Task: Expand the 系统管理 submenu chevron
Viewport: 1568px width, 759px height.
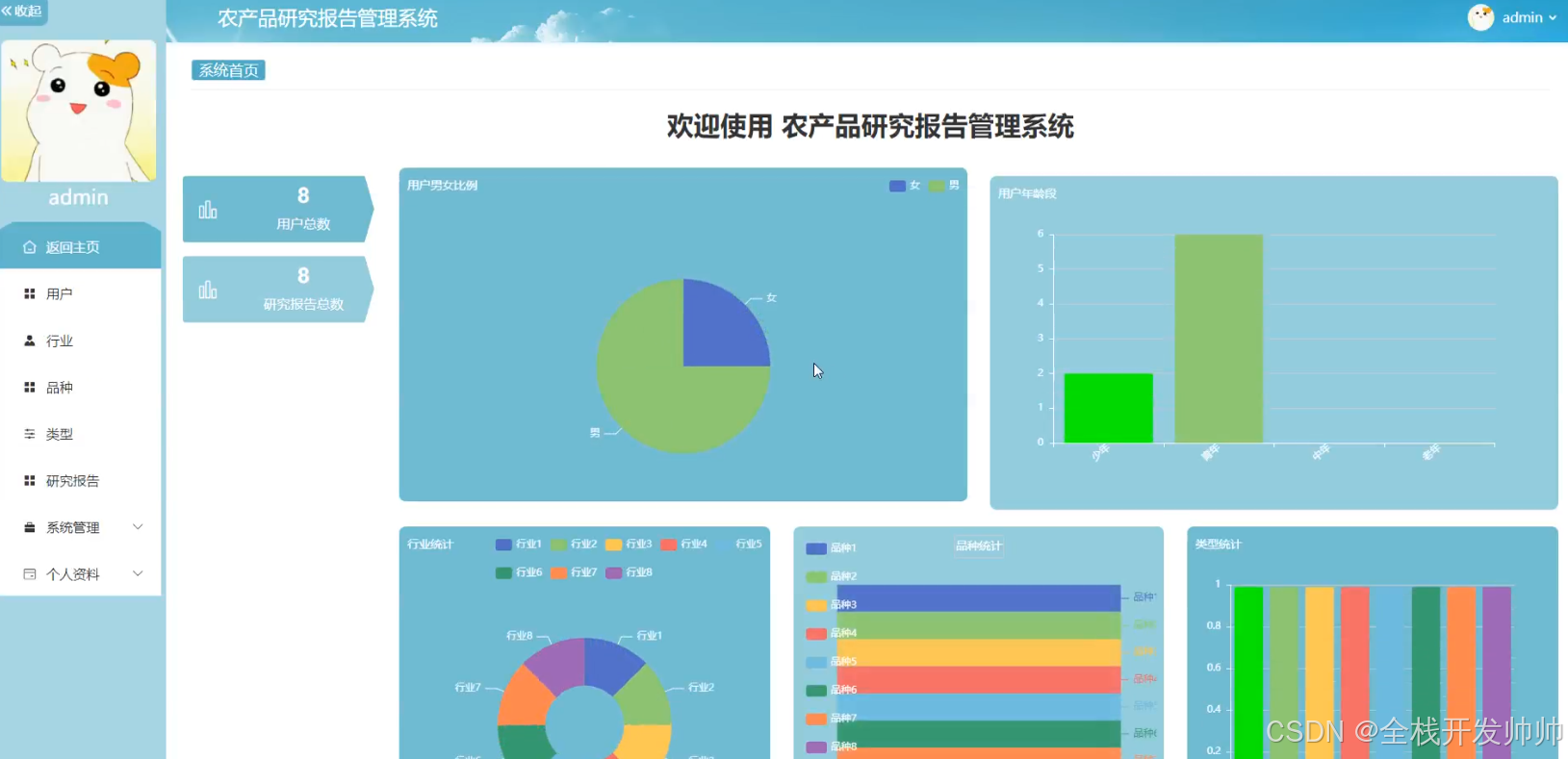Action: pos(138,527)
